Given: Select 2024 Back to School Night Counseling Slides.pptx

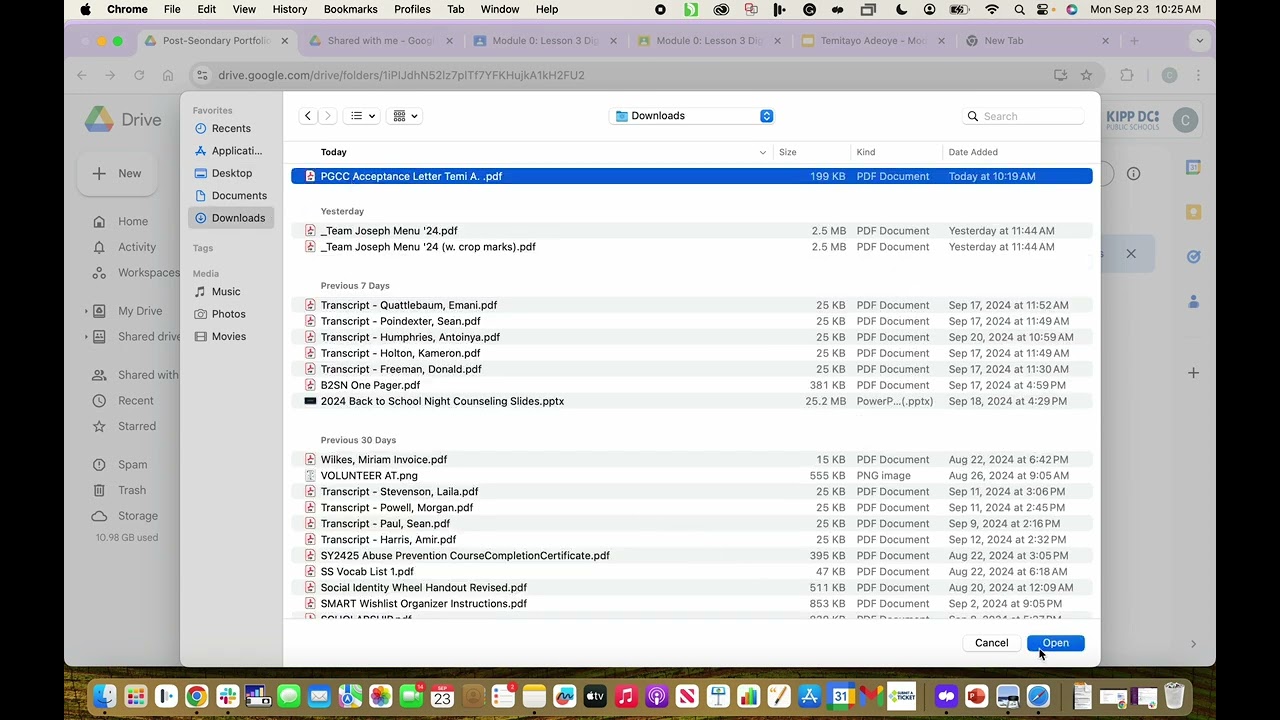Looking at the screenshot, I should [x=691, y=401].
